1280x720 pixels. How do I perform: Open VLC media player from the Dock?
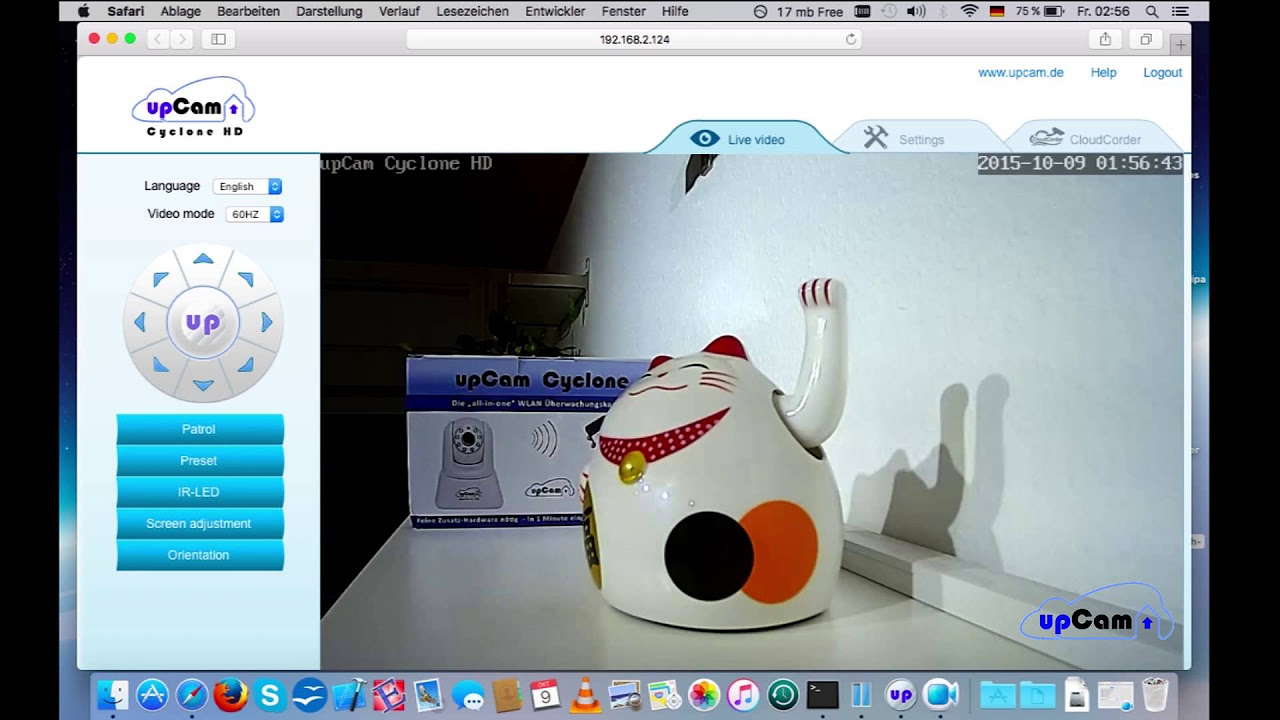585,695
